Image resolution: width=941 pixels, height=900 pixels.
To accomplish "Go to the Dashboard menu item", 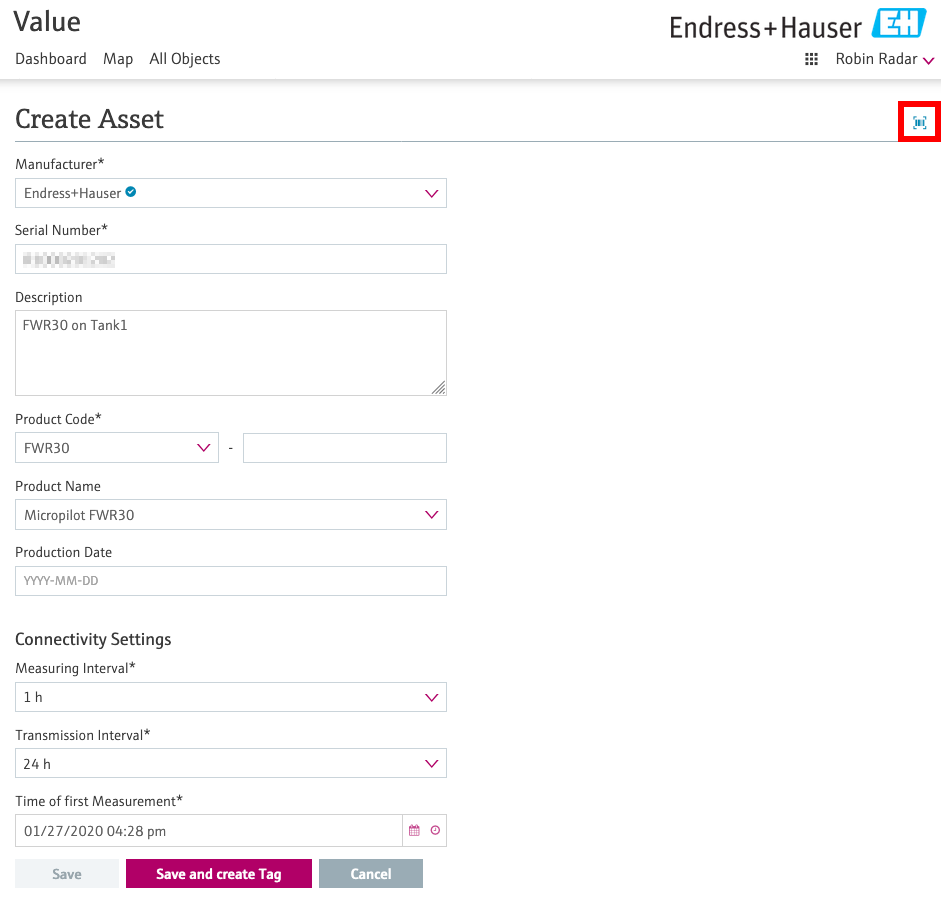I will pos(51,59).
